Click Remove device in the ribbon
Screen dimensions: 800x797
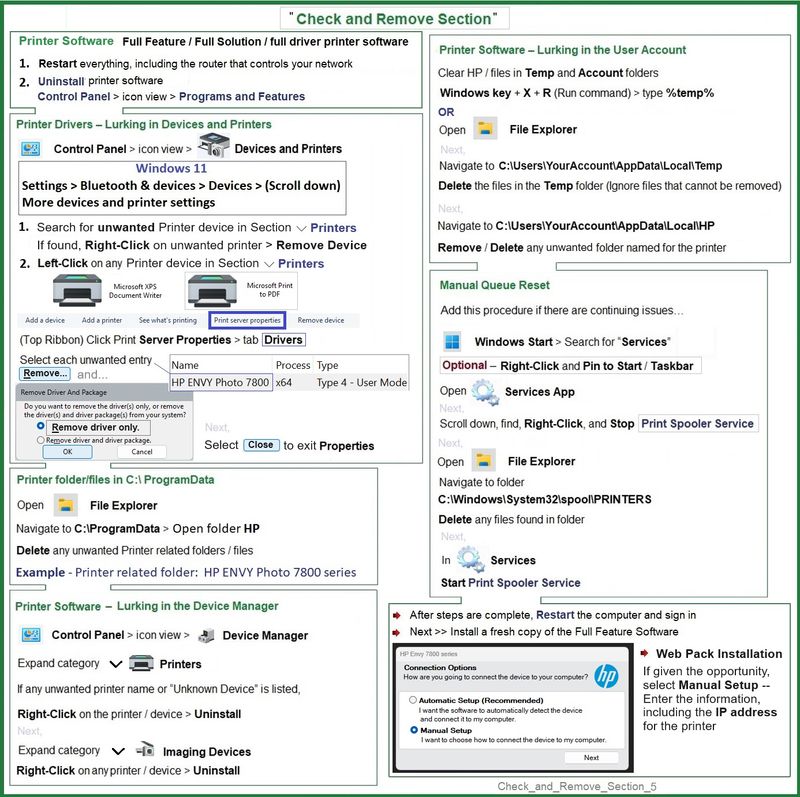point(320,320)
